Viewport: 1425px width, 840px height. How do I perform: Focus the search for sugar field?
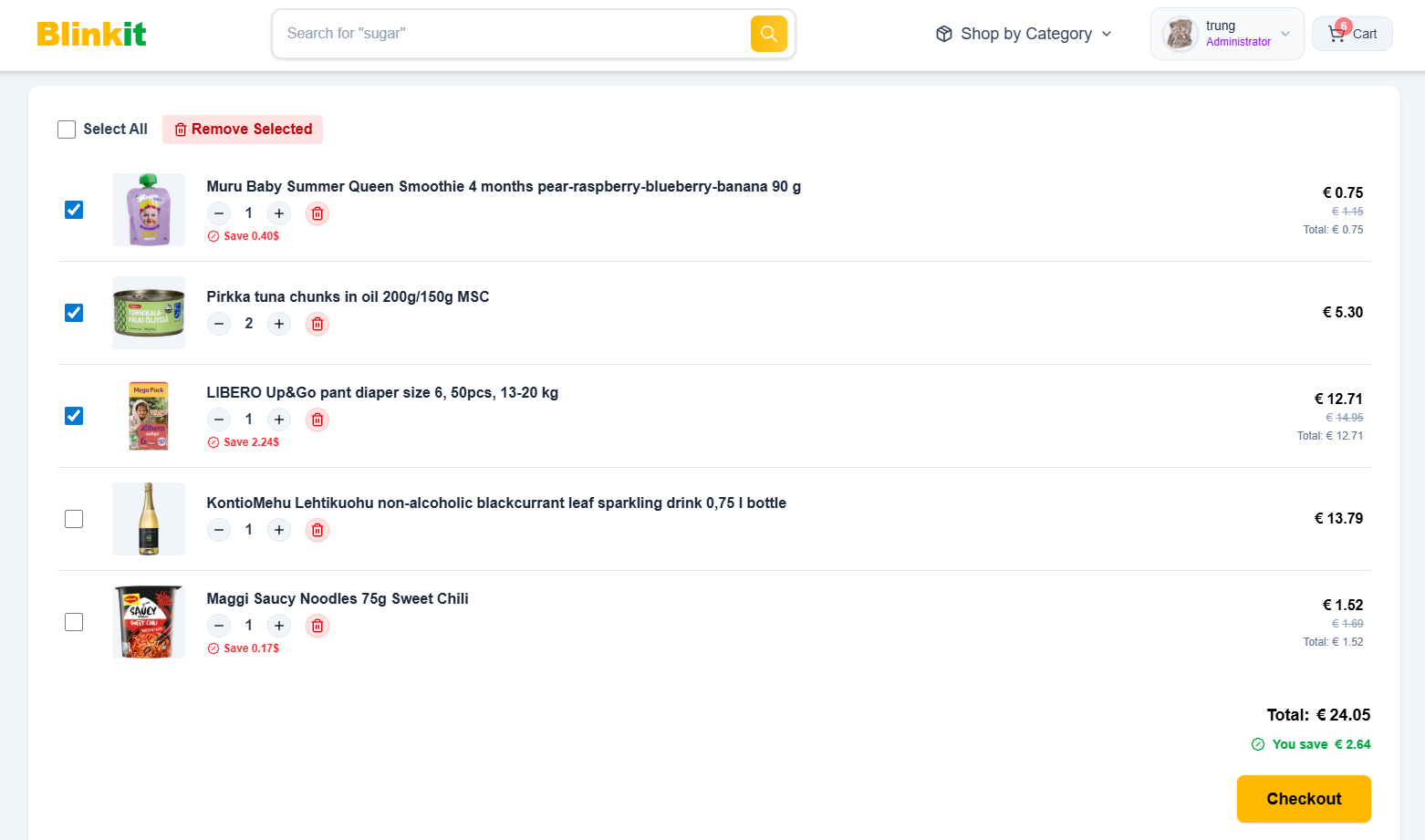tap(515, 34)
